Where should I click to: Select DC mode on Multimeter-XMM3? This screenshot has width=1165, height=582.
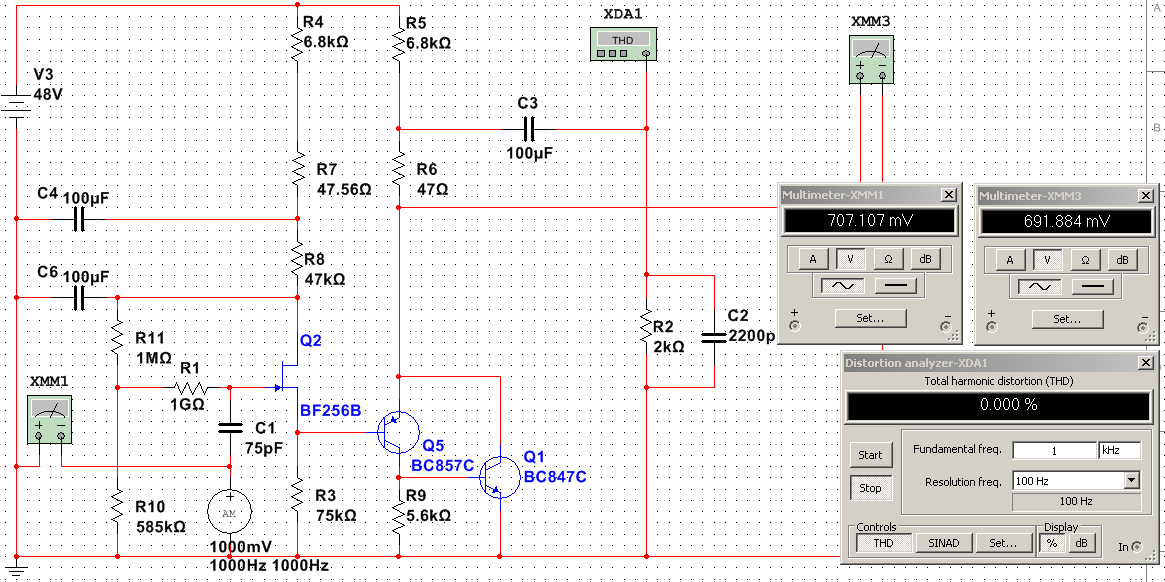[x=1094, y=285]
